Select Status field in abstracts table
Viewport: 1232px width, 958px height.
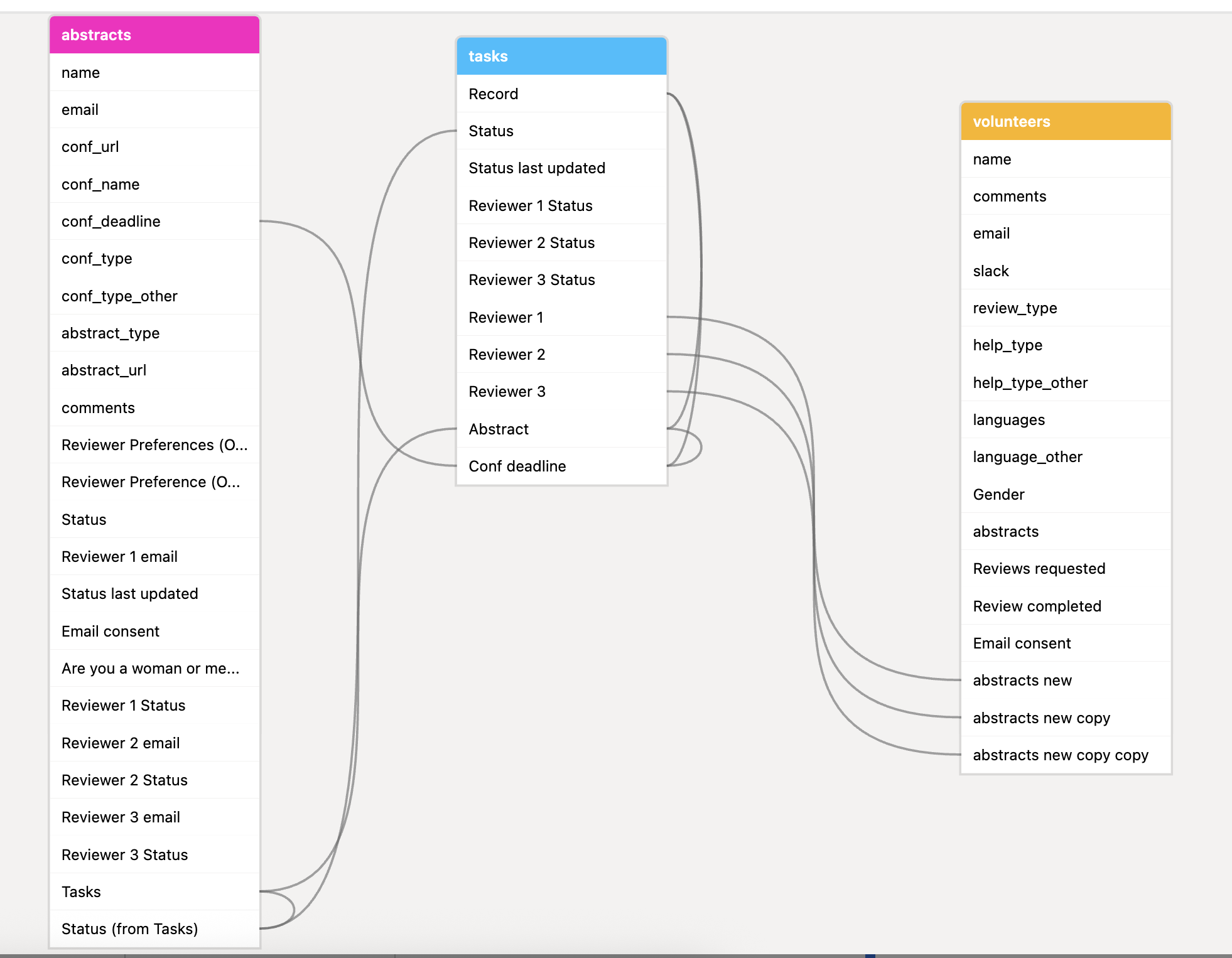pyautogui.click(x=154, y=520)
